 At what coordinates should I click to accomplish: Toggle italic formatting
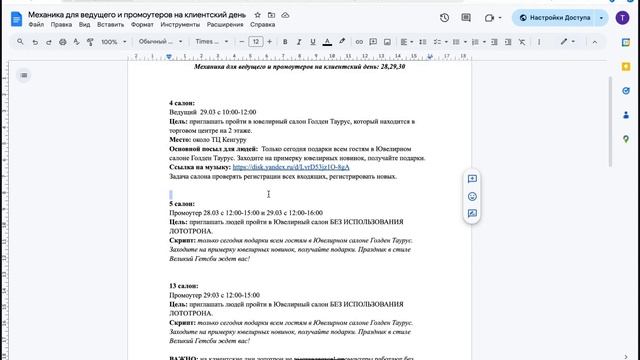(x=299, y=42)
